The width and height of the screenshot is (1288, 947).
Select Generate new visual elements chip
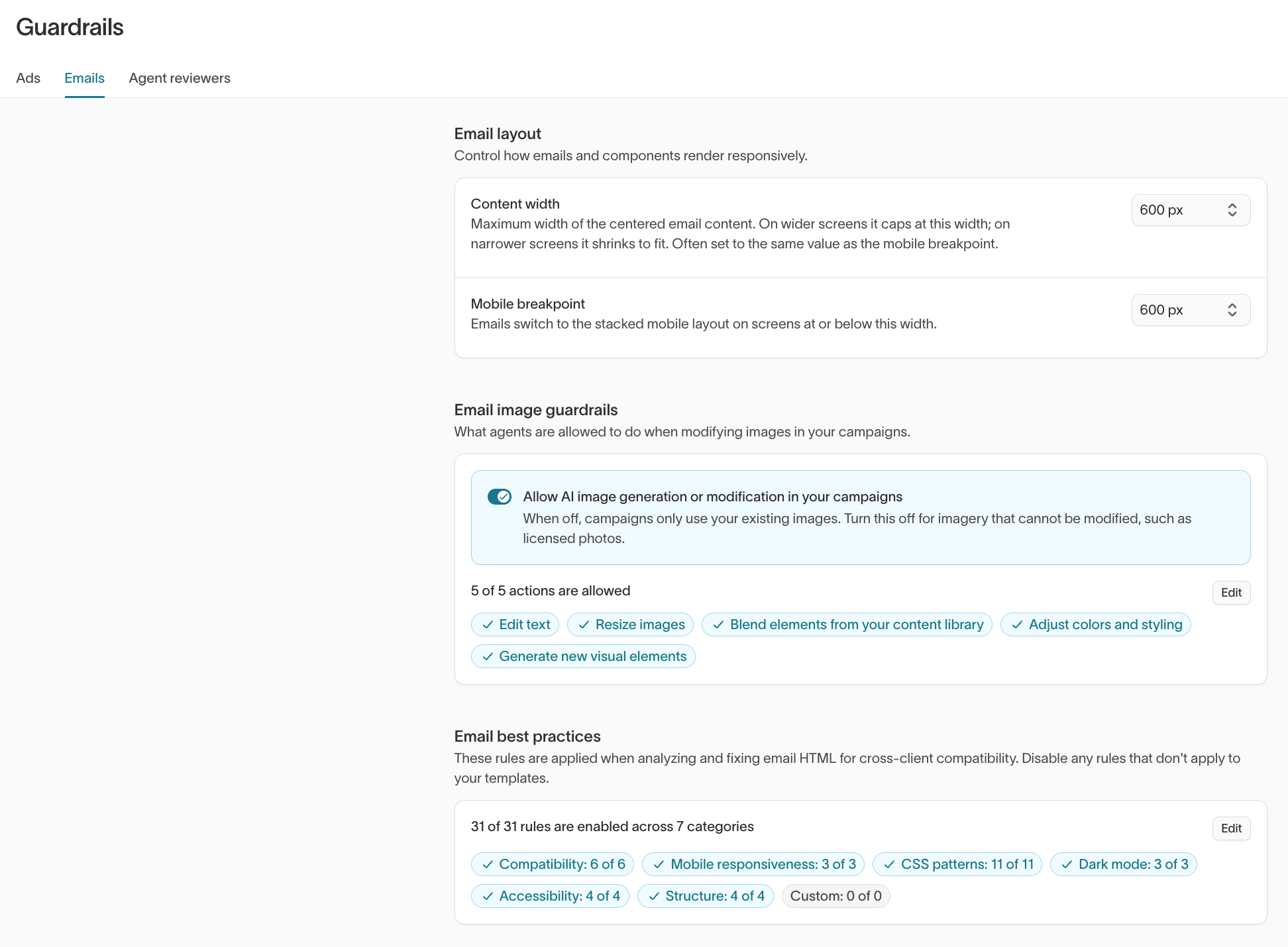[583, 656]
